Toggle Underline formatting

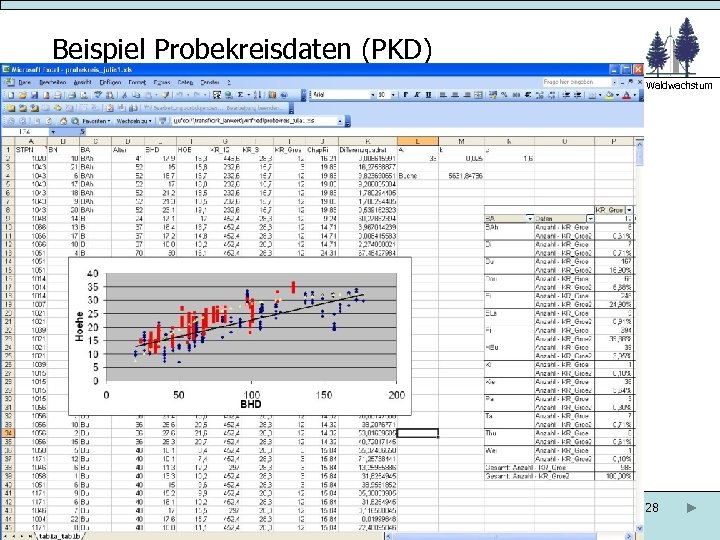tap(428, 95)
